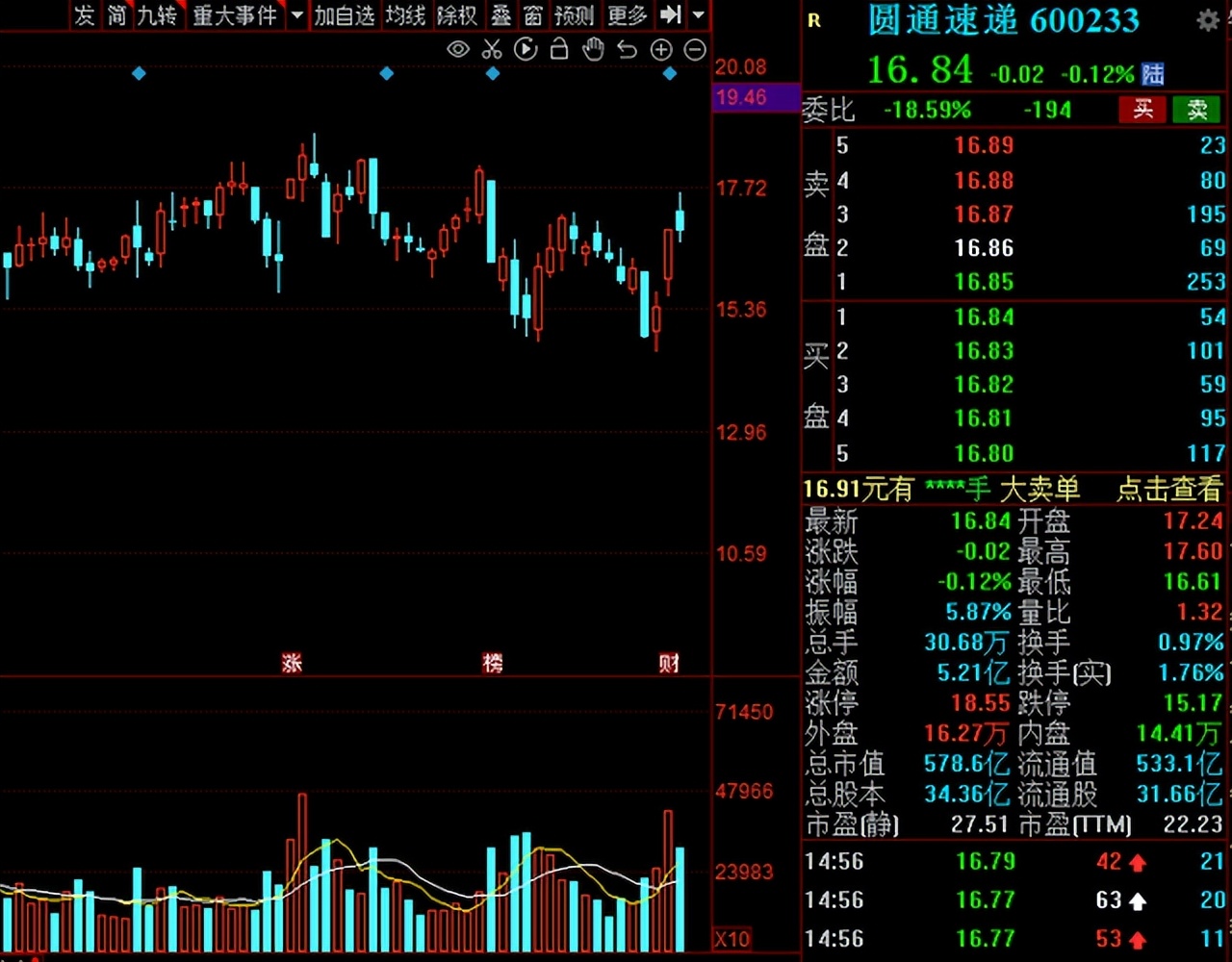1232x962 pixels.
Task: Zoom out with the minus circle icon
Action: tap(695, 49)
